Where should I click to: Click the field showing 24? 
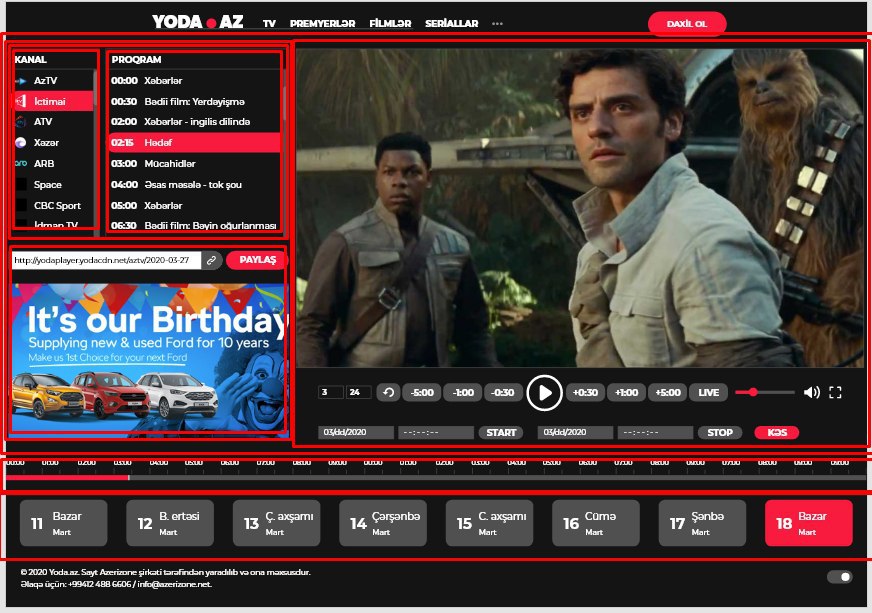359,393
